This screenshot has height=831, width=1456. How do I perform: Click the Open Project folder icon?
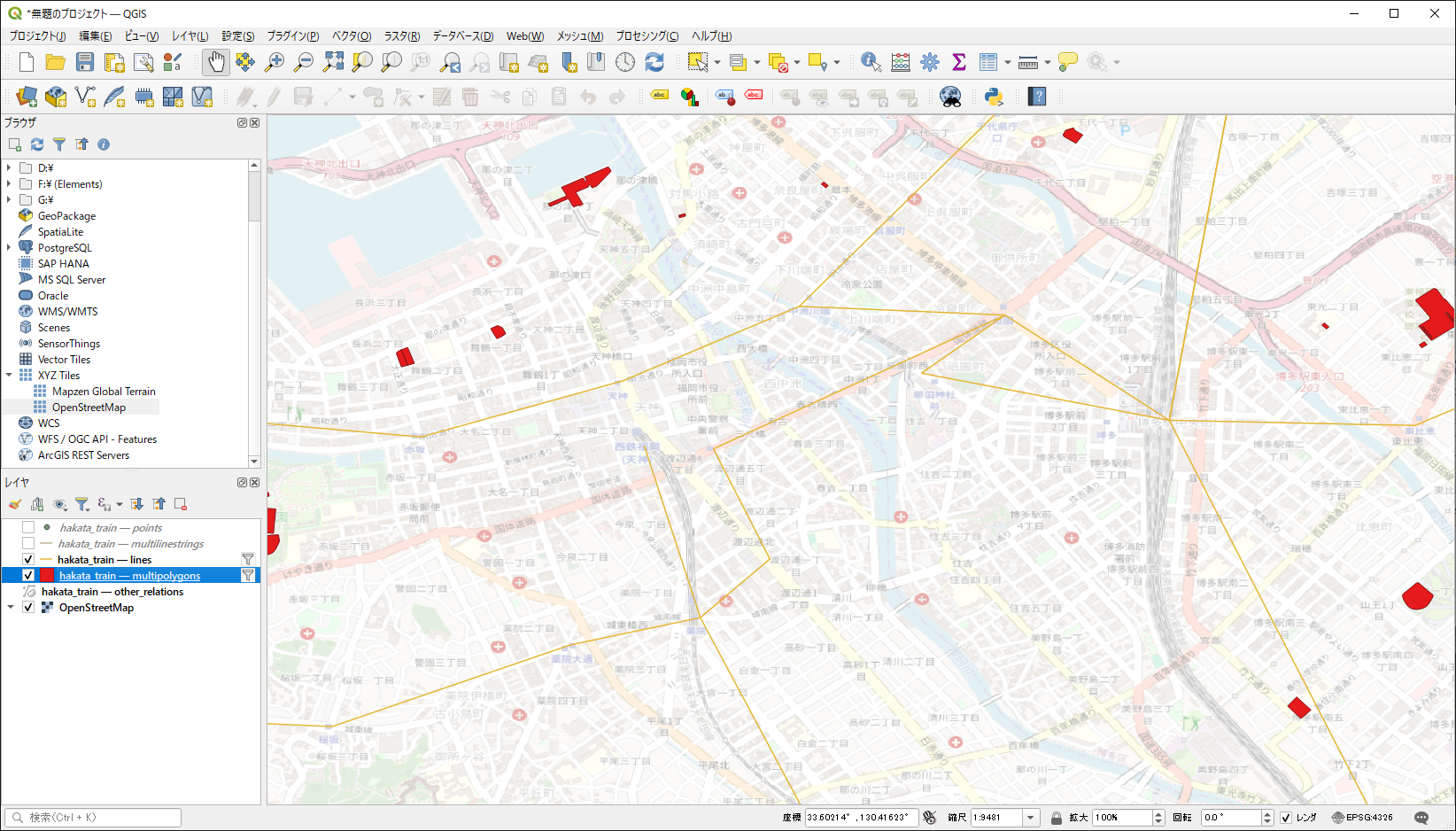coord(55,62)
